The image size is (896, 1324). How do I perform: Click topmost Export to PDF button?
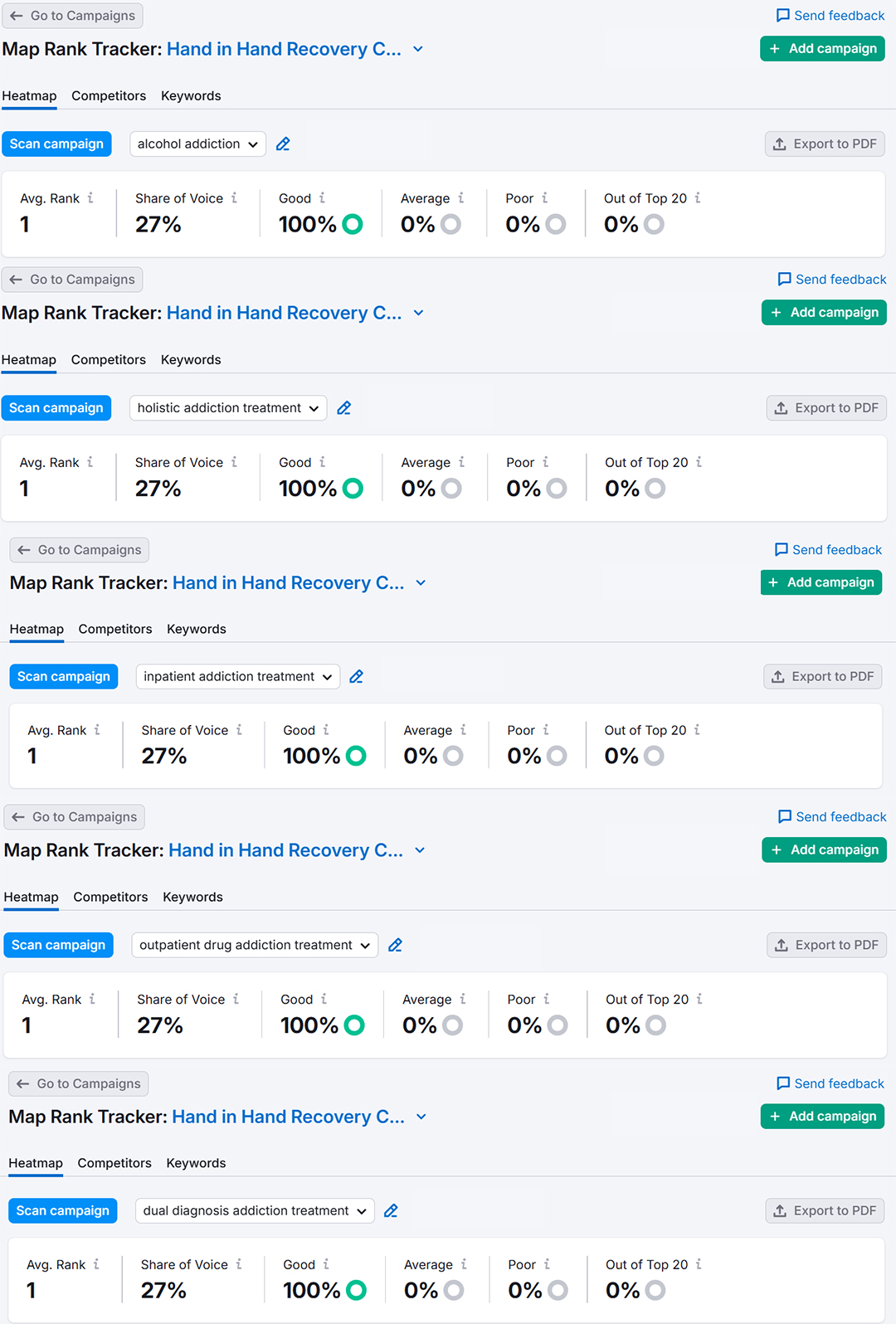coord(825,144)
